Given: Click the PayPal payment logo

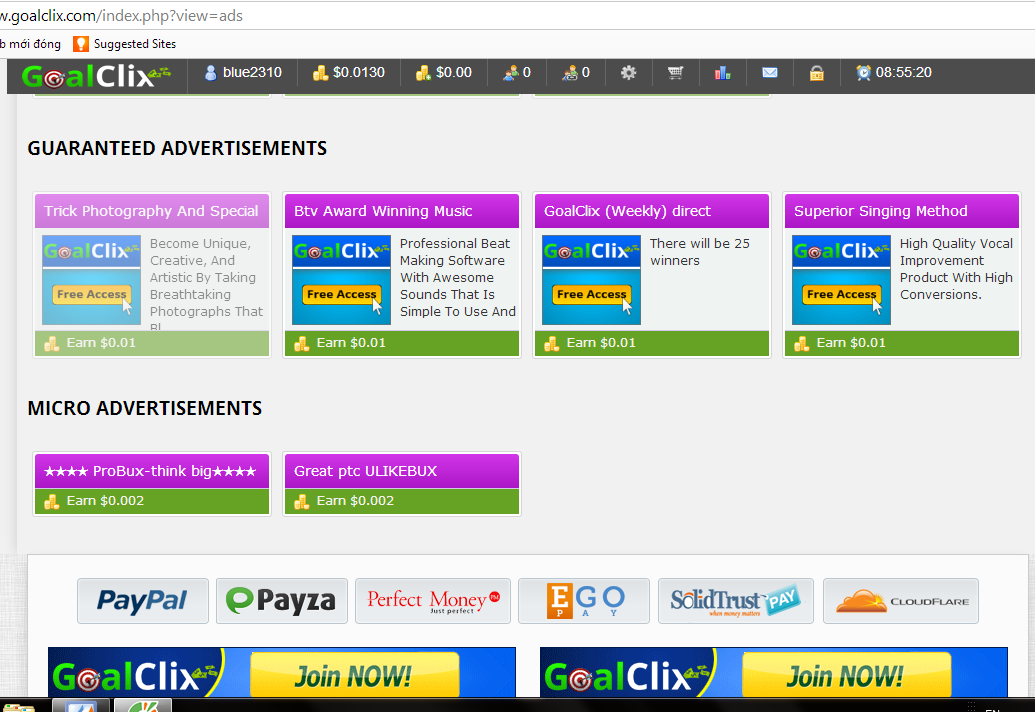Looking at the screenshot, I should [143, 601].
